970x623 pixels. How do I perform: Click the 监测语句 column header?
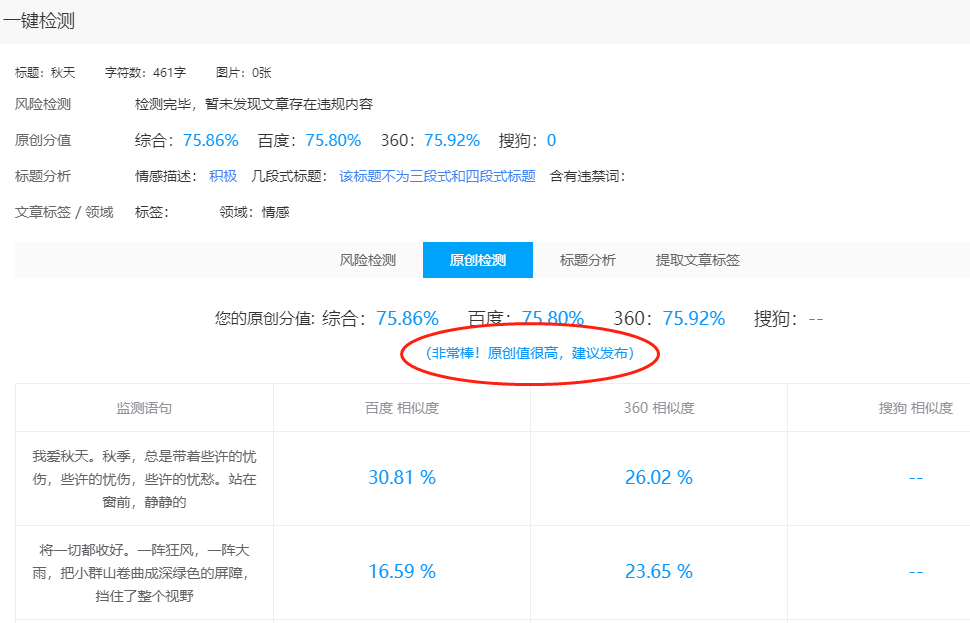(x=144, y=408)
